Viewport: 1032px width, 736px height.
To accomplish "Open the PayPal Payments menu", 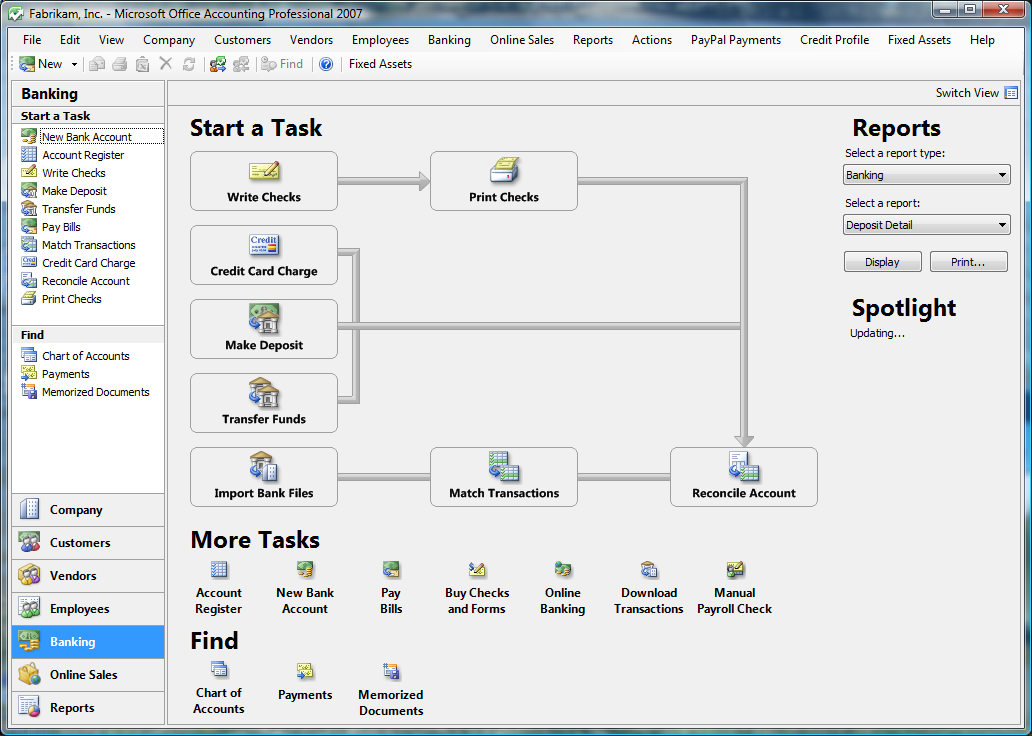I will 736,40.
